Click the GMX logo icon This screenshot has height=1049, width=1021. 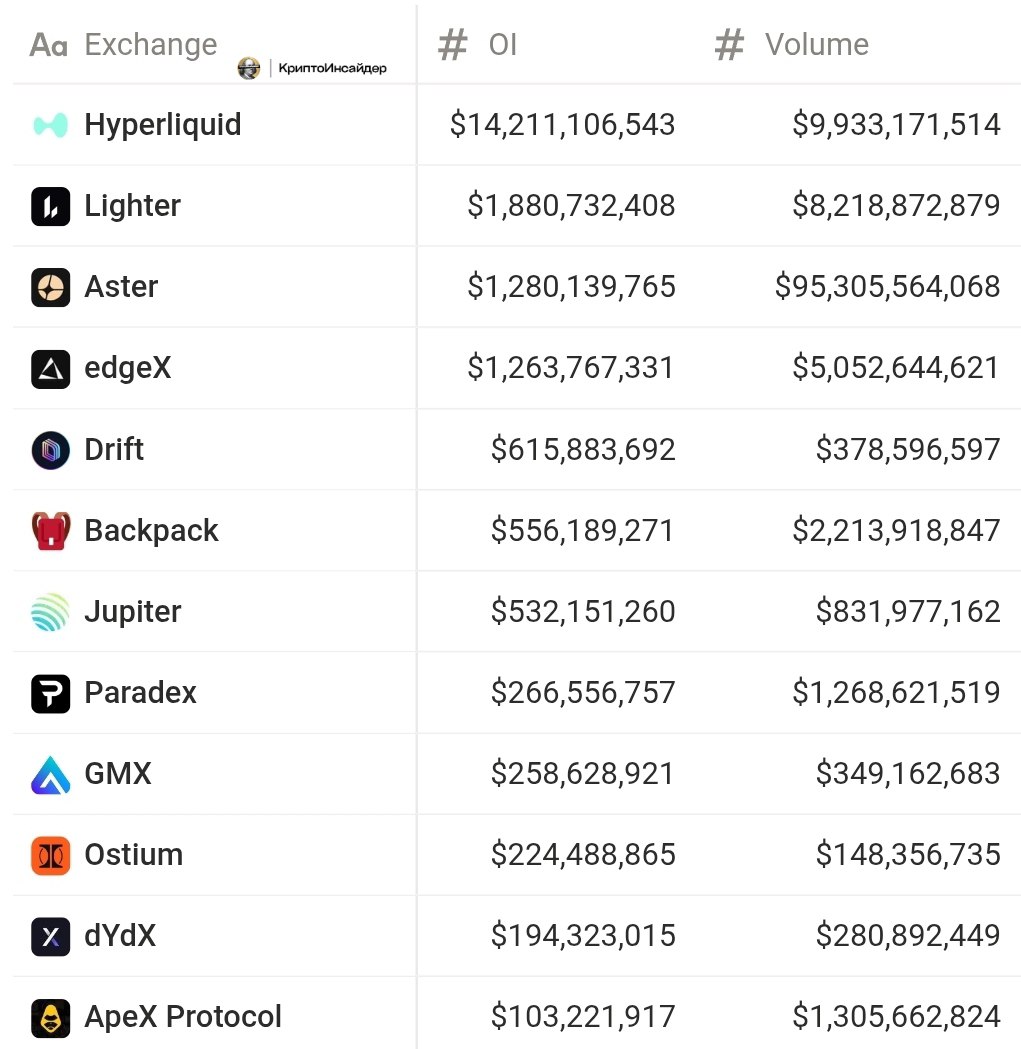pyautogui.click(x=50, y=774)
